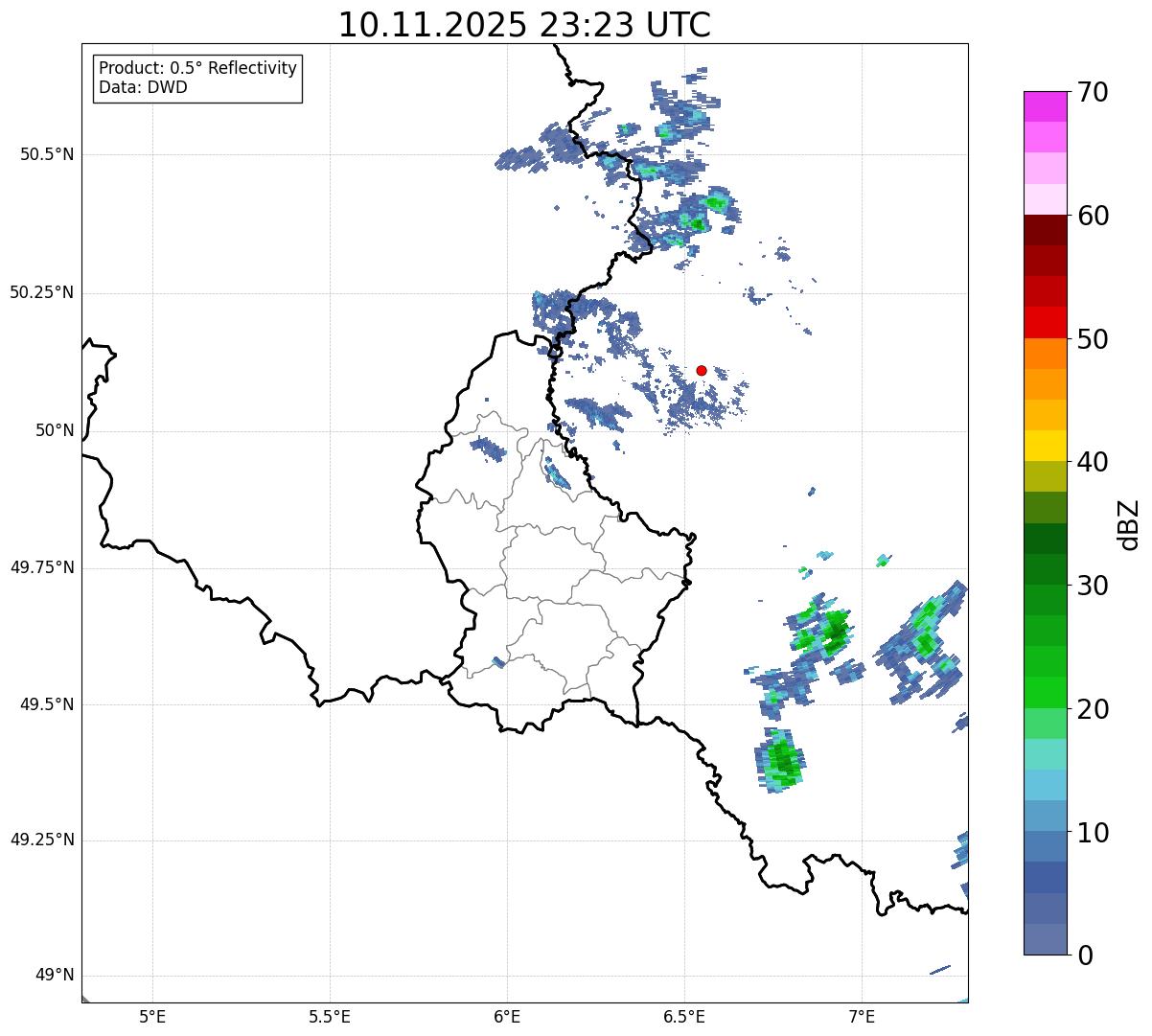Click the 49.5°N latitude label
The image size is (1152, 1036).
[x=46, y=704]
